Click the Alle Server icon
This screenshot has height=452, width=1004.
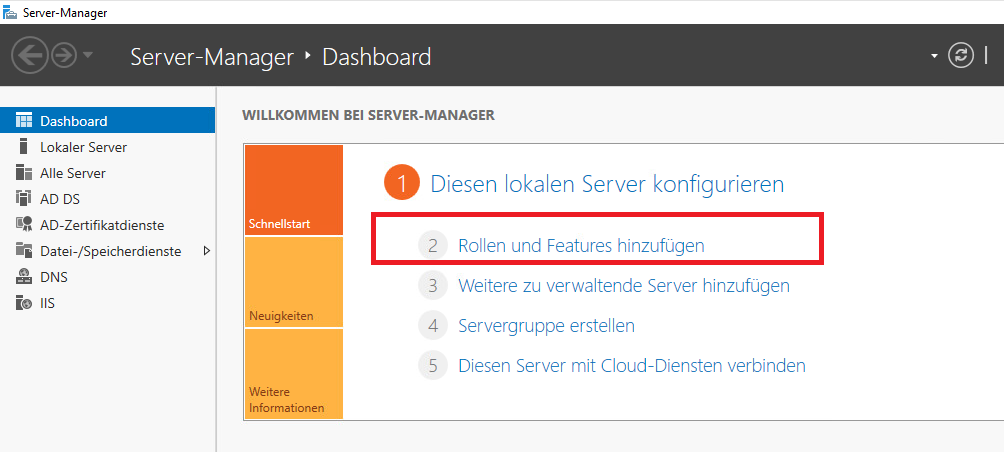pos(24,173)
